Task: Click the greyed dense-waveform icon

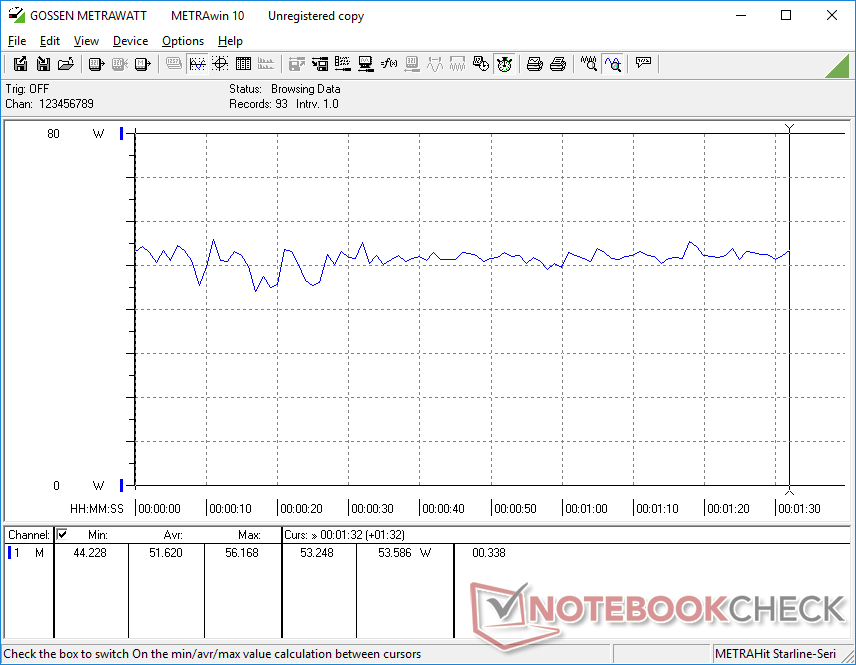Action: point(457,64)
